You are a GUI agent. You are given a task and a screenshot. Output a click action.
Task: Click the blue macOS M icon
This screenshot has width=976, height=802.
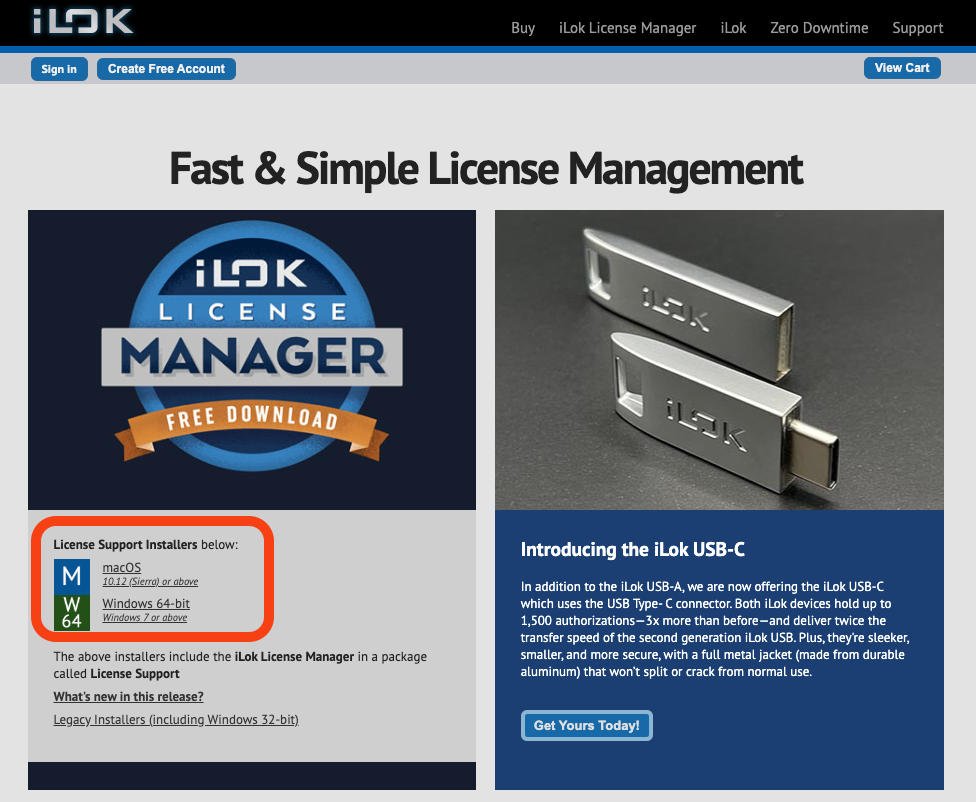pos(72,576)
